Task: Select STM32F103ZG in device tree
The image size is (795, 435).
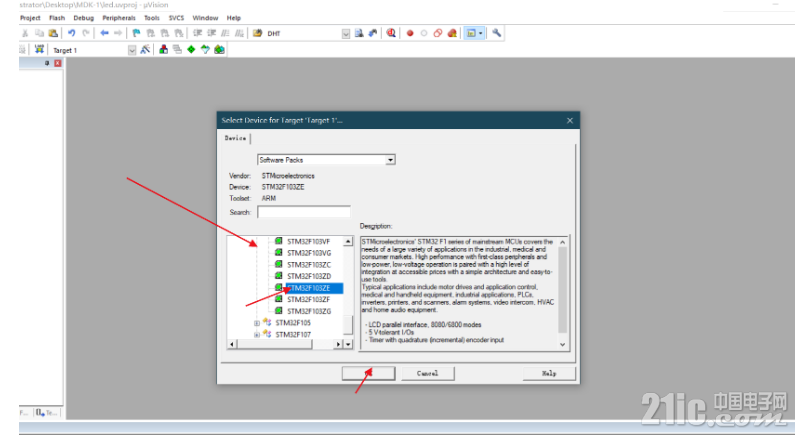Action: click(309, 311)
